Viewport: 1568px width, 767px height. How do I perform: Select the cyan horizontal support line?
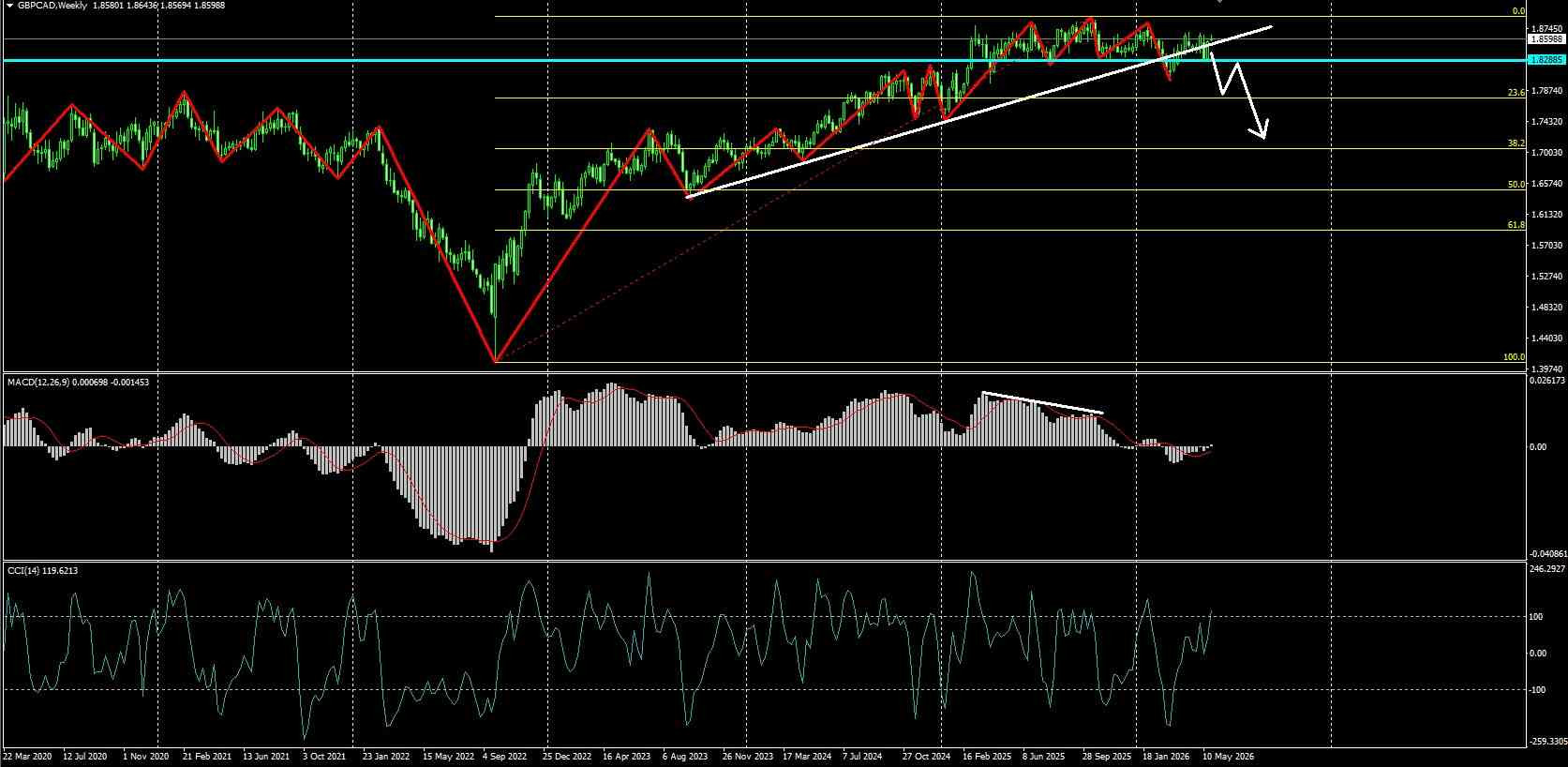(x=763, y=60)
